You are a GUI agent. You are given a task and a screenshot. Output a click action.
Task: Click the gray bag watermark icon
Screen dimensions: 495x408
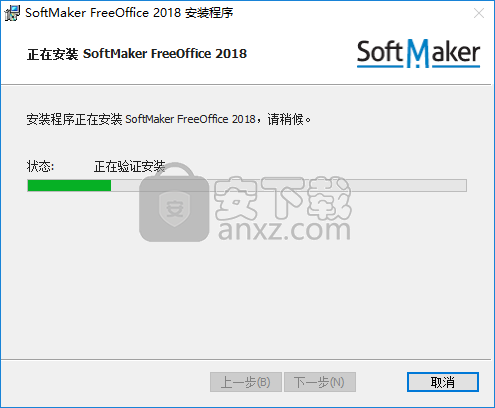[x=174, y=202]
